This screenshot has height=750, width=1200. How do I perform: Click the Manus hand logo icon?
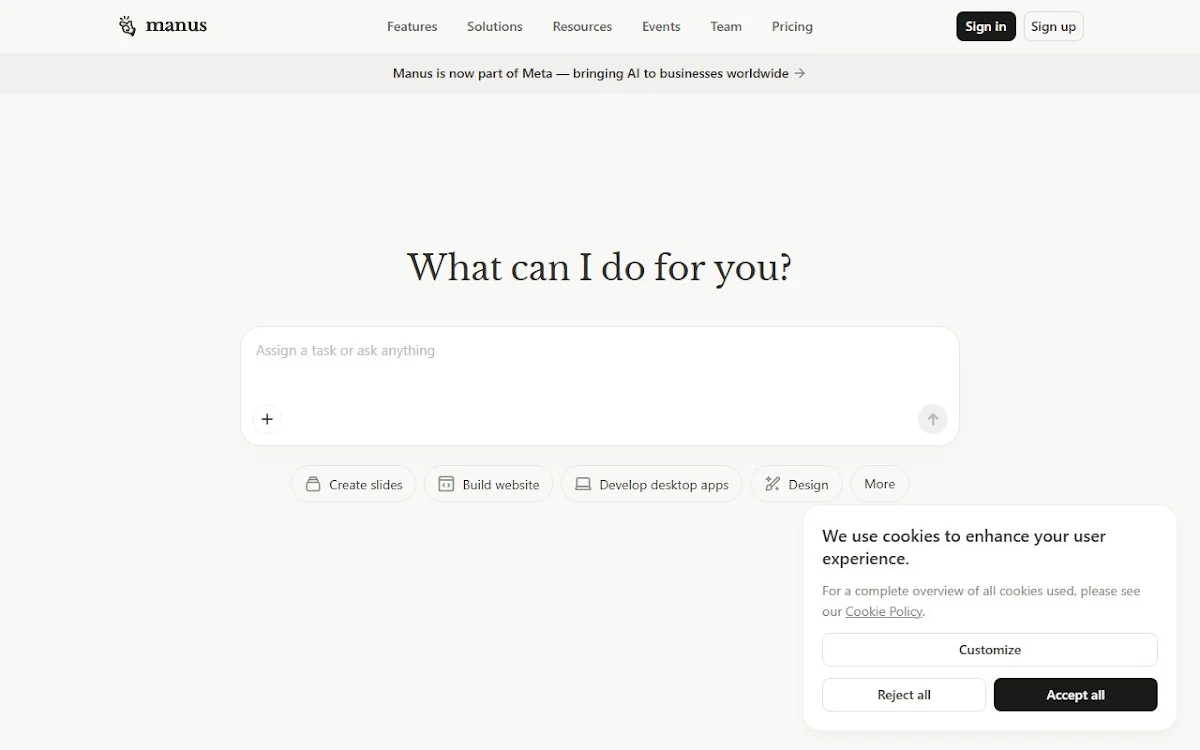point(127,26)
